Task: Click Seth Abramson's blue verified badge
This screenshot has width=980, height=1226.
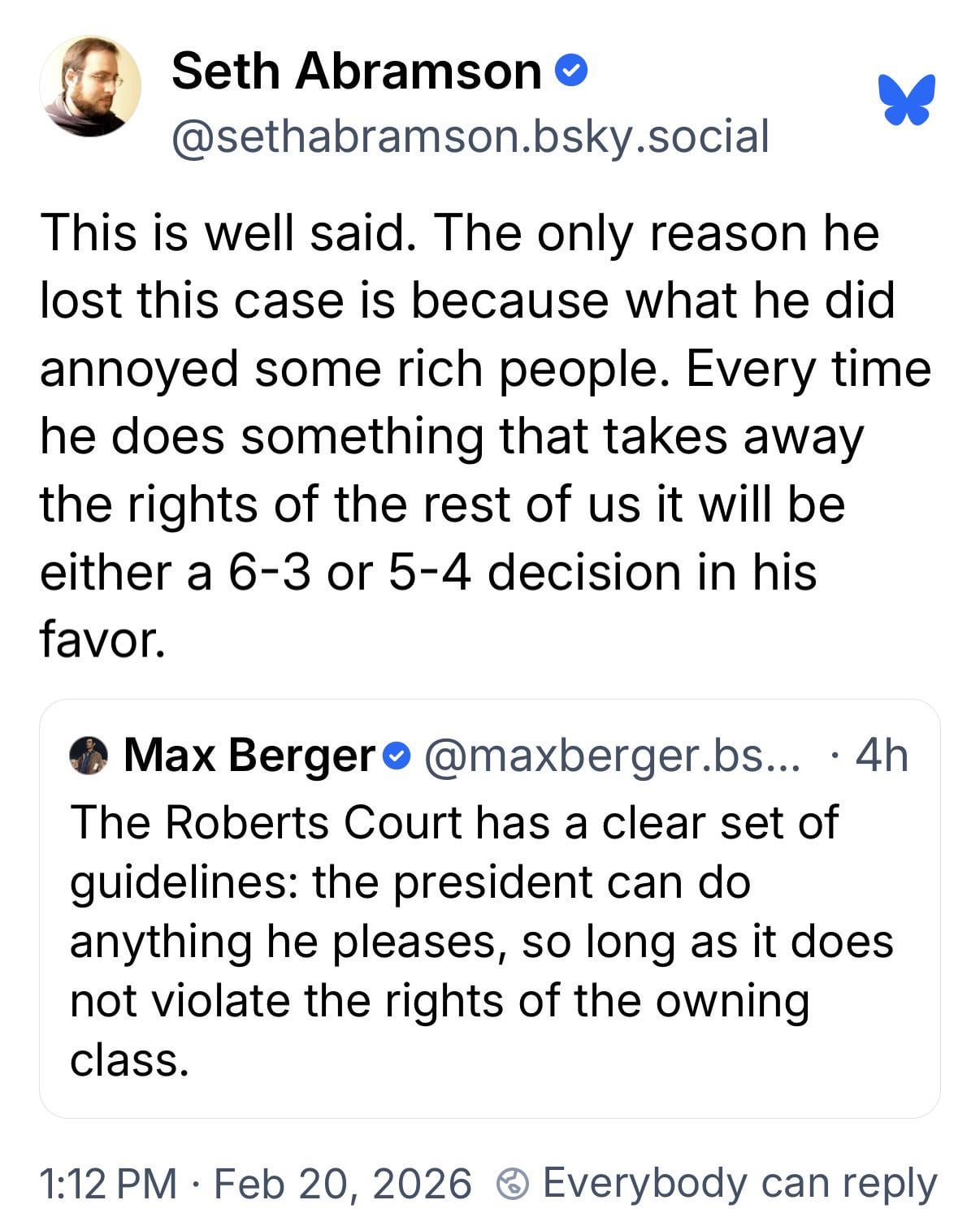Action: 572,71
